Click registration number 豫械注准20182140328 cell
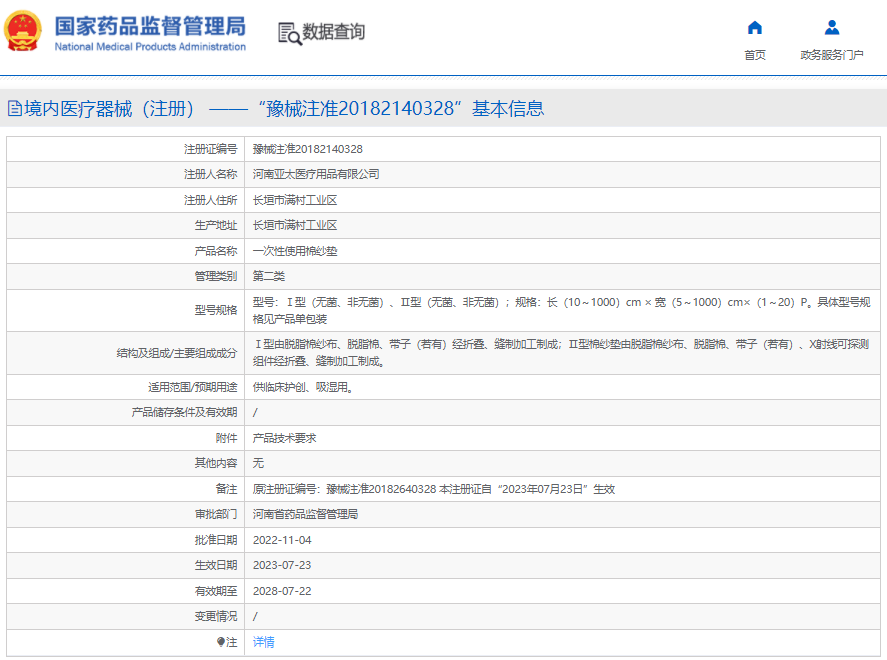The image size is (887, 660). click(562, 149)
